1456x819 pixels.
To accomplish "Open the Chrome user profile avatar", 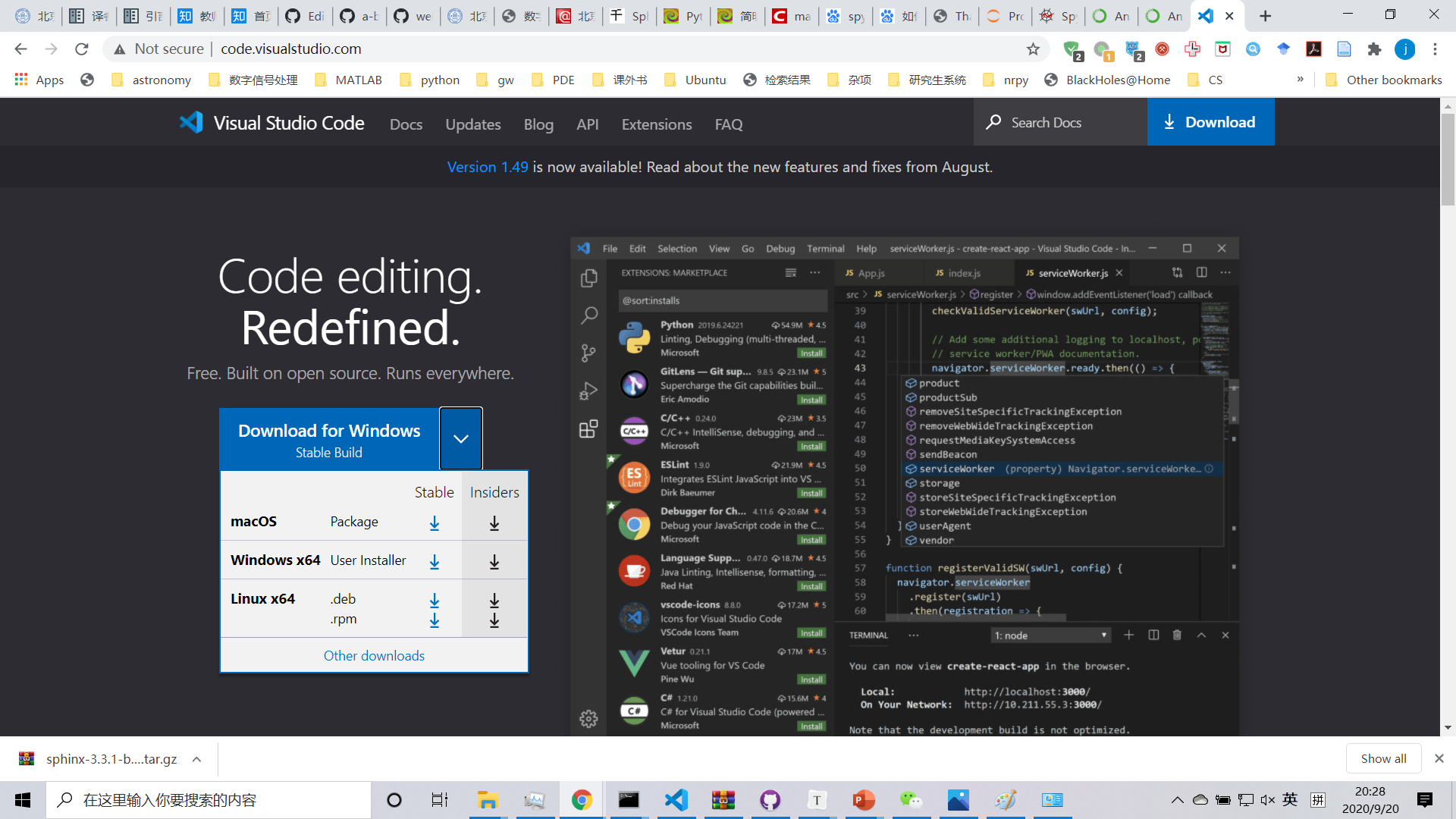I will point(1404,49).
